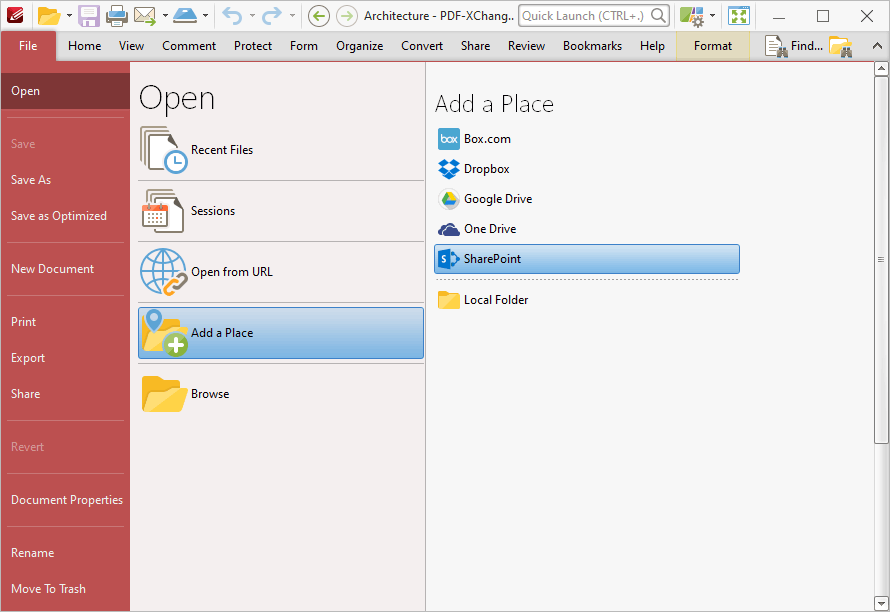Select the Add a Place option
The width and height of the screenshot is (890, 612).
[x=281, y=333]
